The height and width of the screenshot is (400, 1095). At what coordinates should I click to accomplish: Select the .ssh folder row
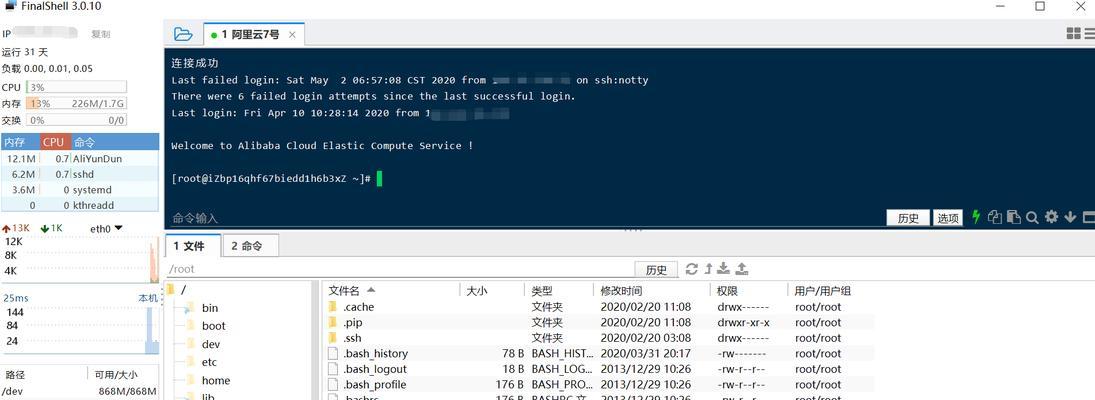coord(599,338)
